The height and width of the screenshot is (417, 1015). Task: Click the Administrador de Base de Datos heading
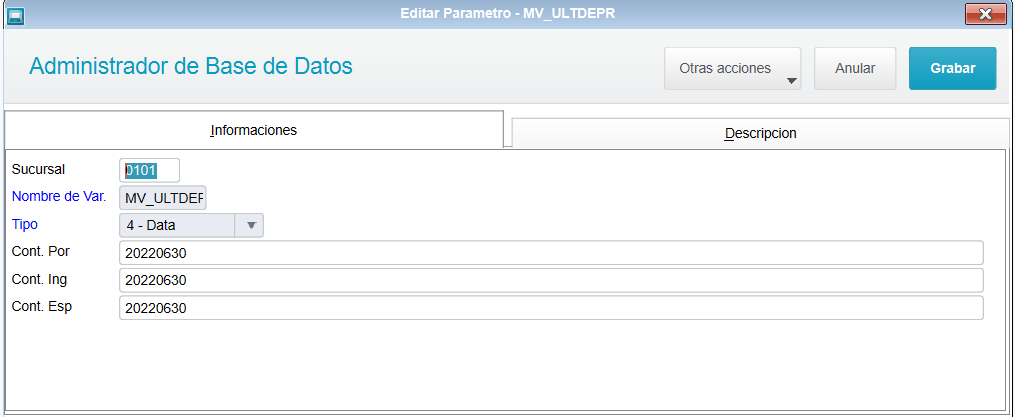coord(191,67)
